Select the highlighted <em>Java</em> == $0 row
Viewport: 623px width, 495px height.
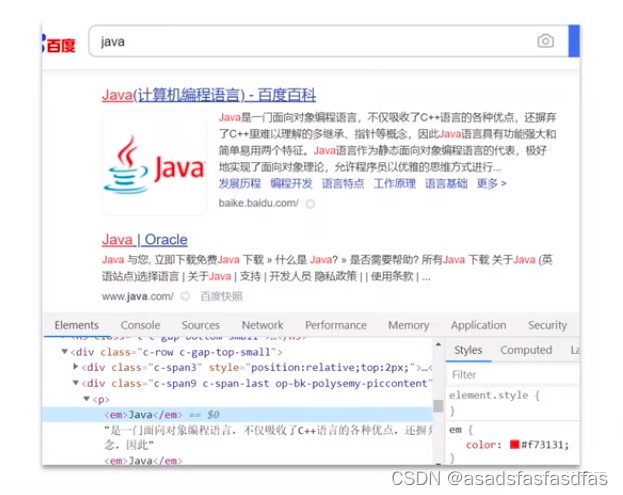click(237, 414)
